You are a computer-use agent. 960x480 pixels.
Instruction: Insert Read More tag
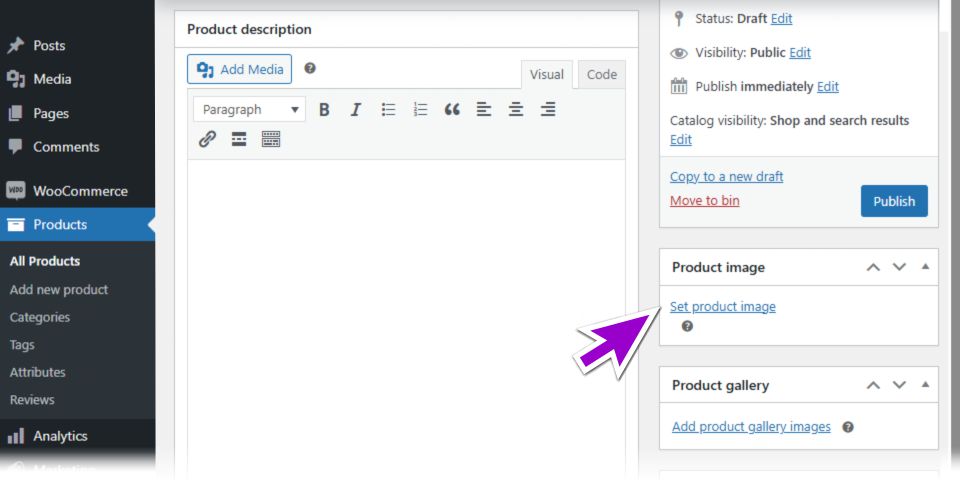[239, 140]
